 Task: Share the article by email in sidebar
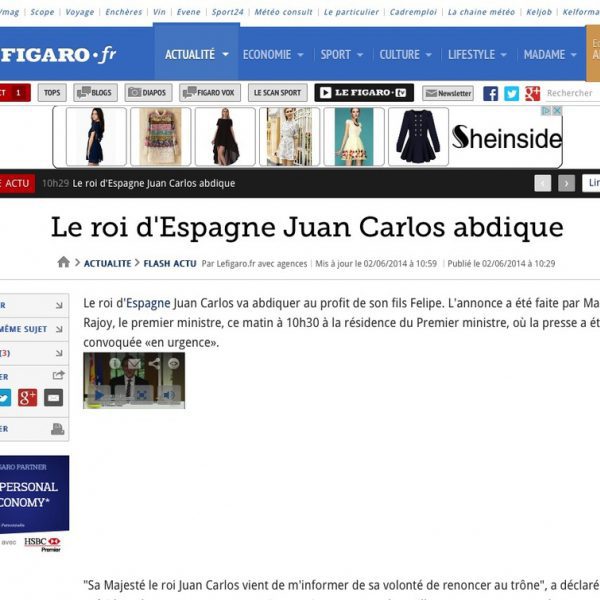click(x=53, y=397)
